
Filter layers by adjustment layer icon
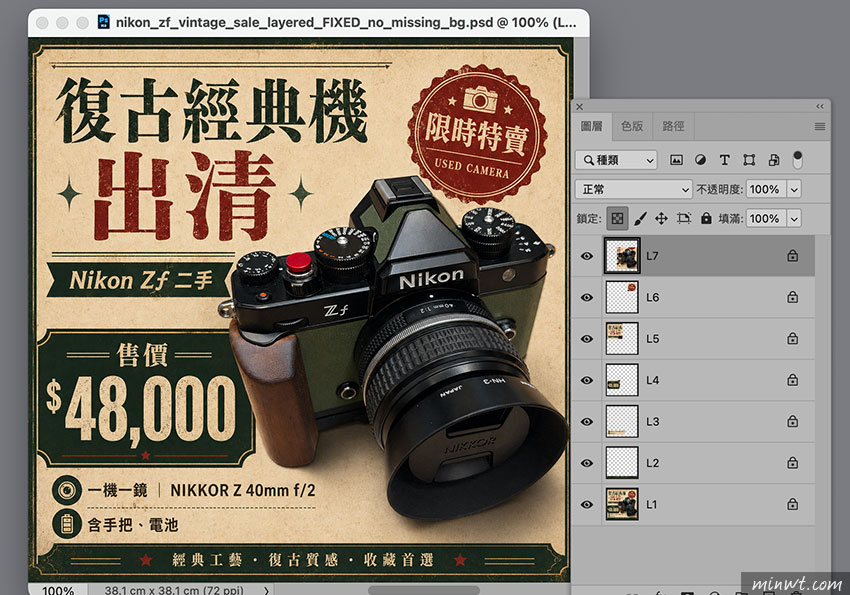pos(700,160)
